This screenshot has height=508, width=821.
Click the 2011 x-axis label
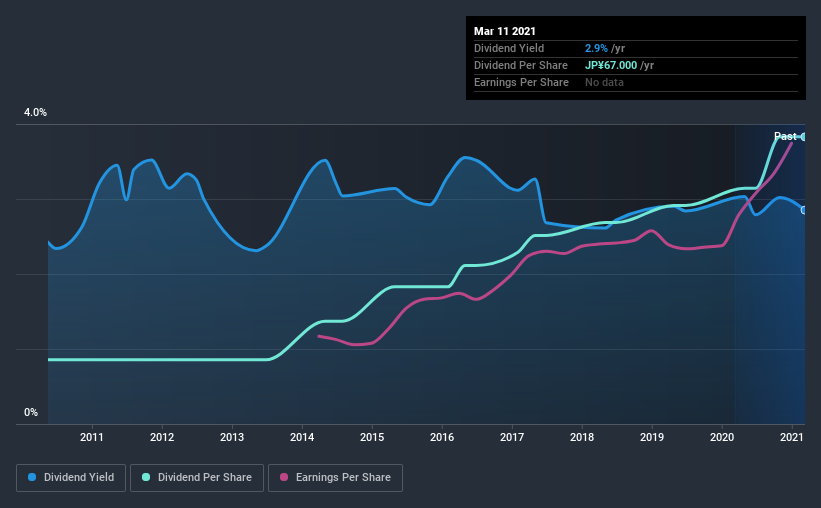click(92, 437)
